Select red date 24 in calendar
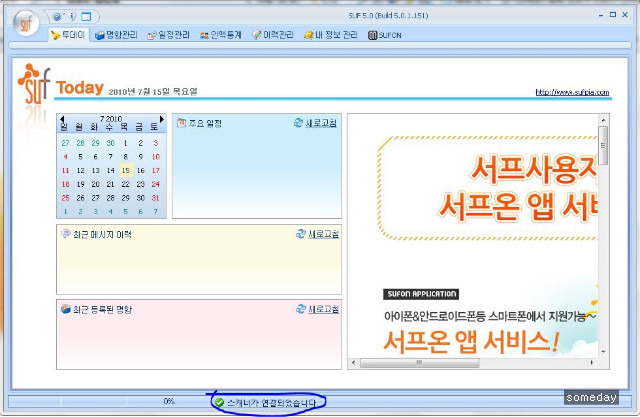 click(x=156, y=184)
